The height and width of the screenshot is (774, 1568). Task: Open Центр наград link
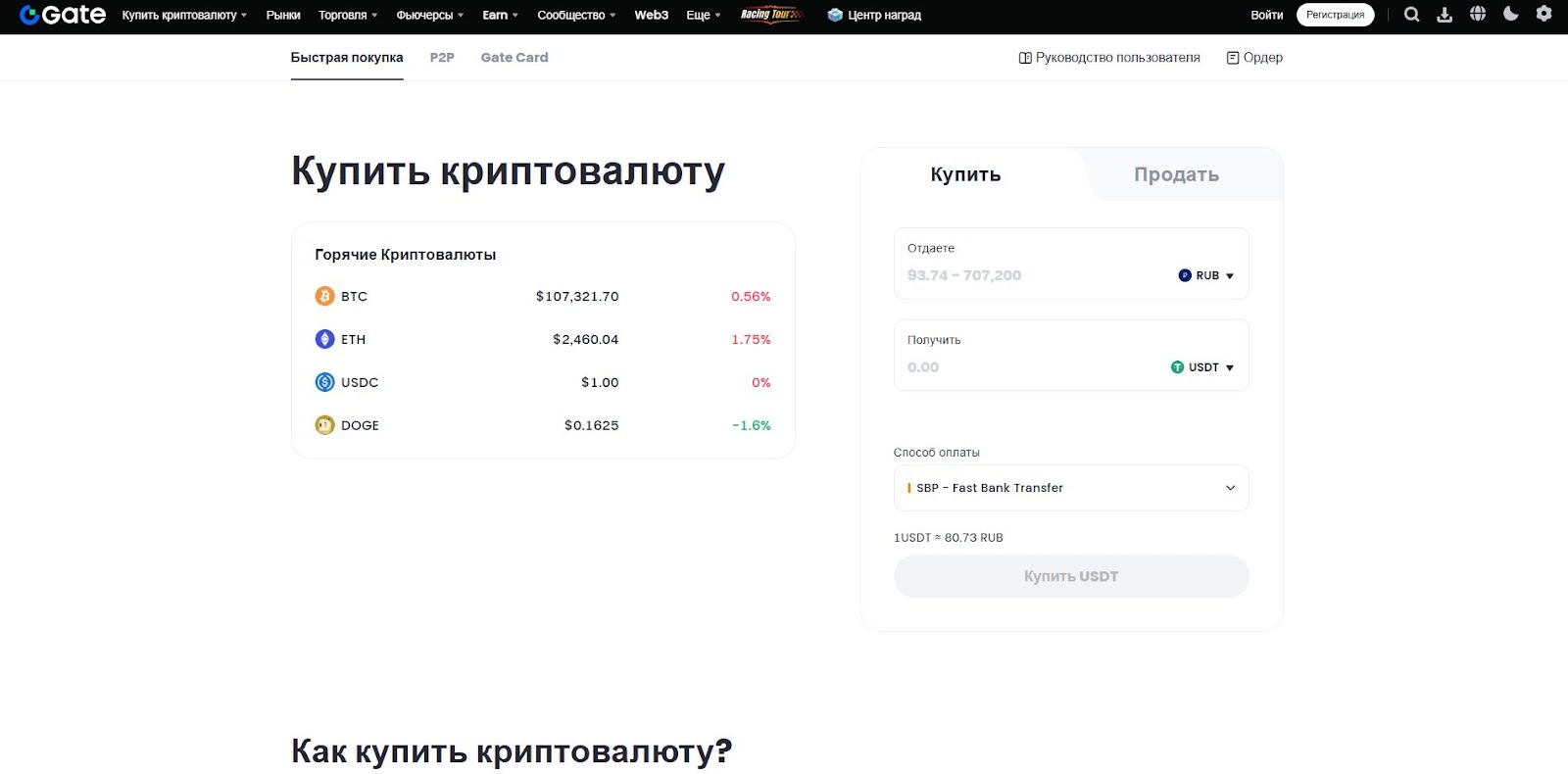874,15
